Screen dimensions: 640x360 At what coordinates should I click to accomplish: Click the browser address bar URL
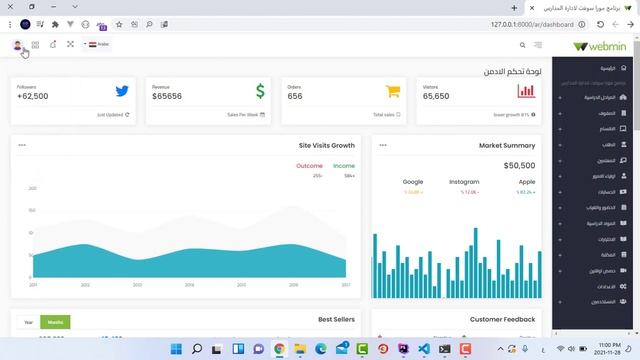(532, 24)
